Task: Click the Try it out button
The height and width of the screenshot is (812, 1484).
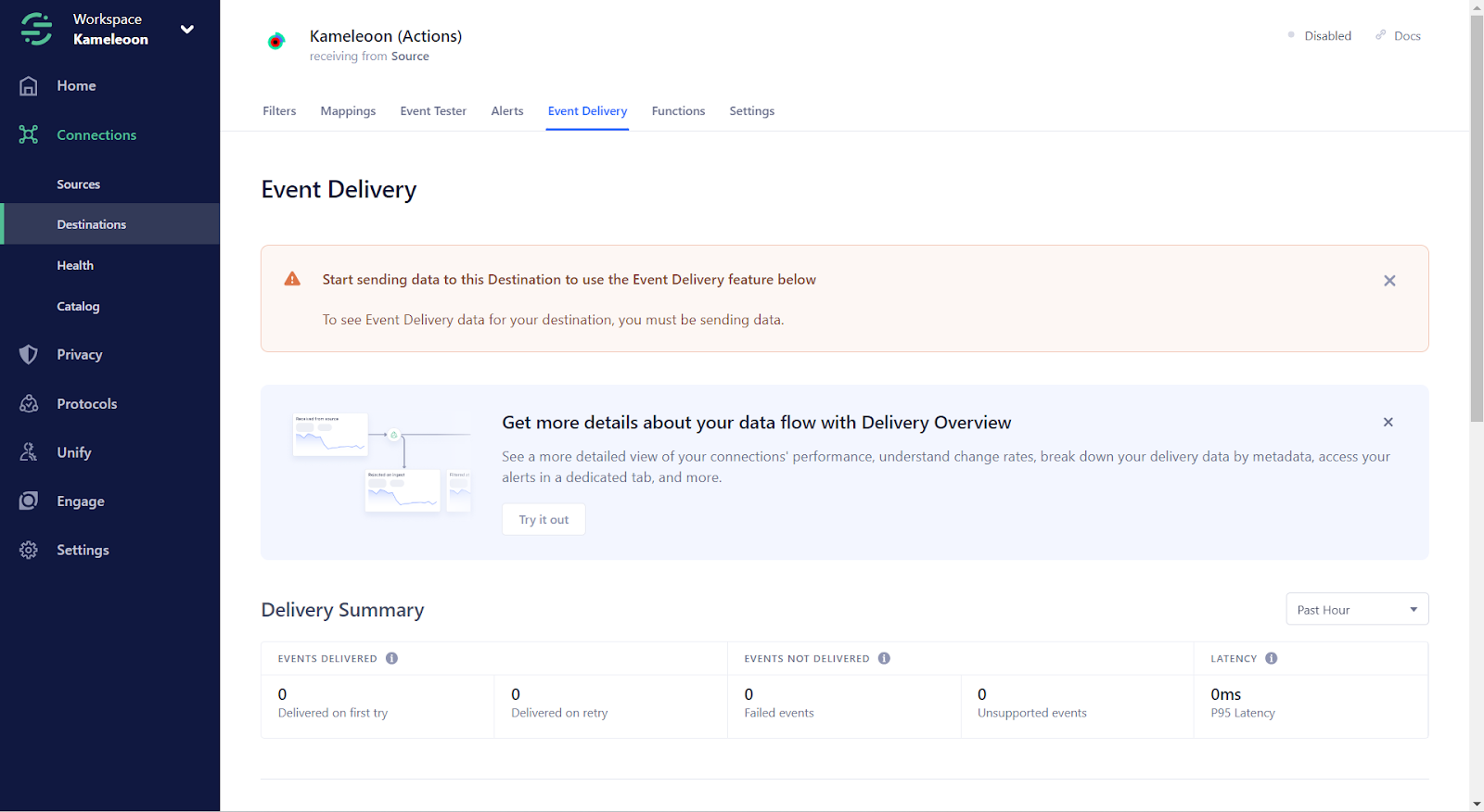Action: [544, 520]
